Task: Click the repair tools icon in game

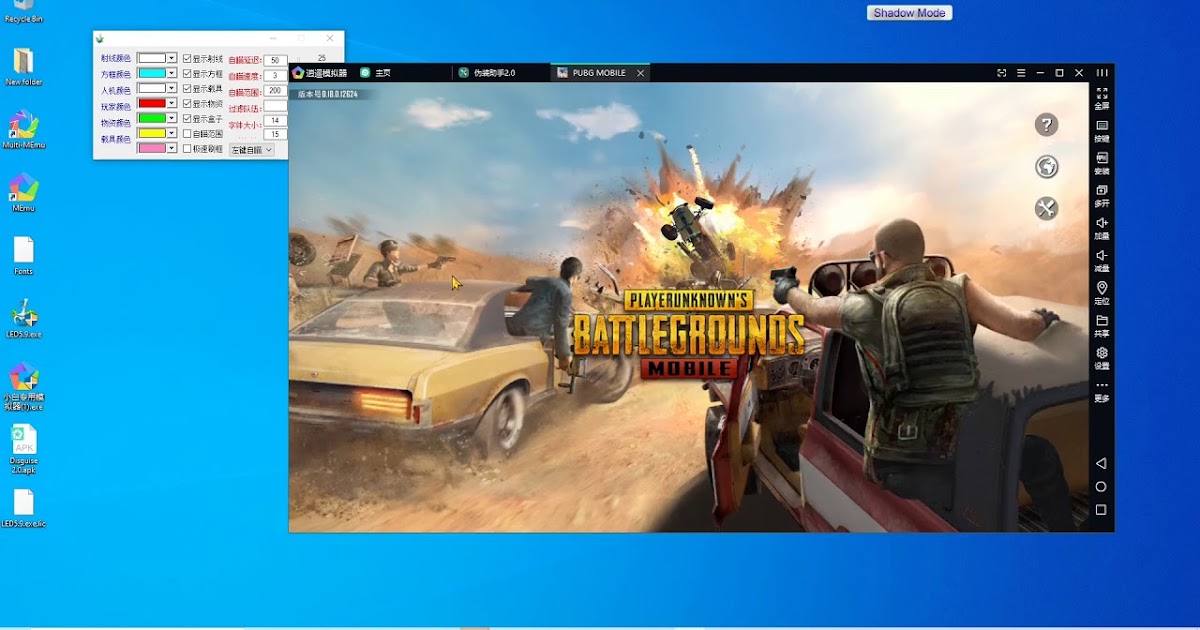Action: [x=1046, y=208]
